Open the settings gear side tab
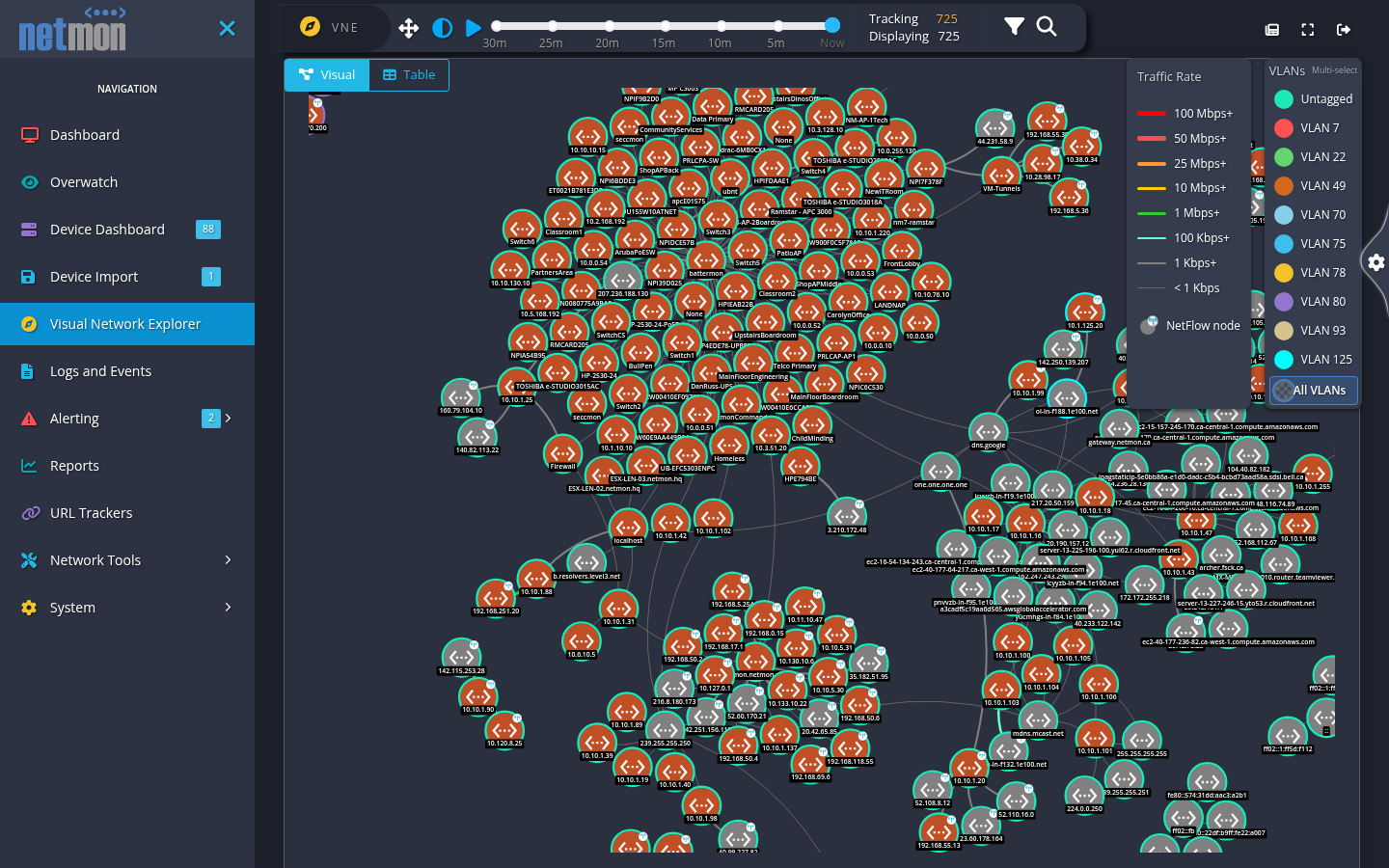 coord(1376,262)
